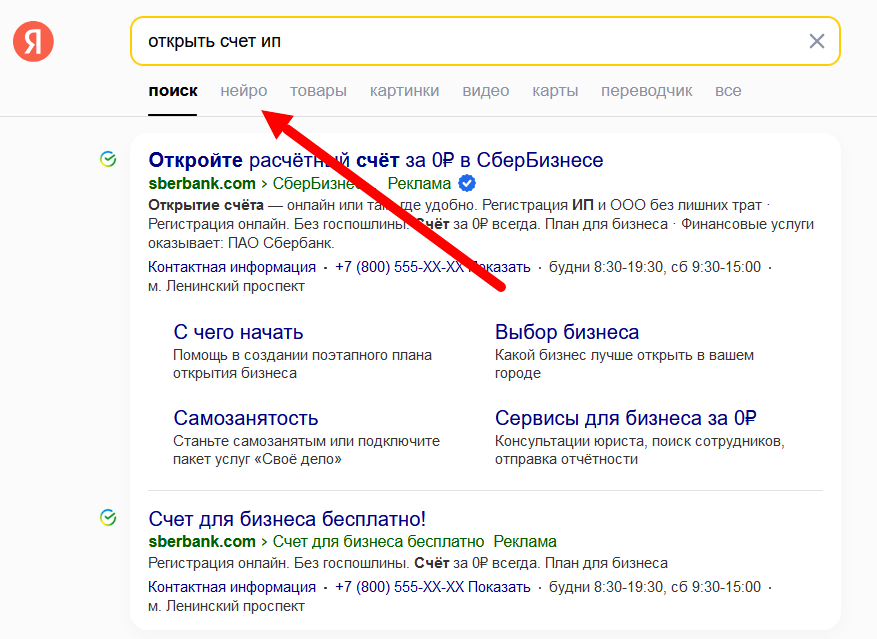This screenshot has width=877, height=639.
Task: Open 'Контактная информация' link in the first ad
Action: click(x=232, y=267)
